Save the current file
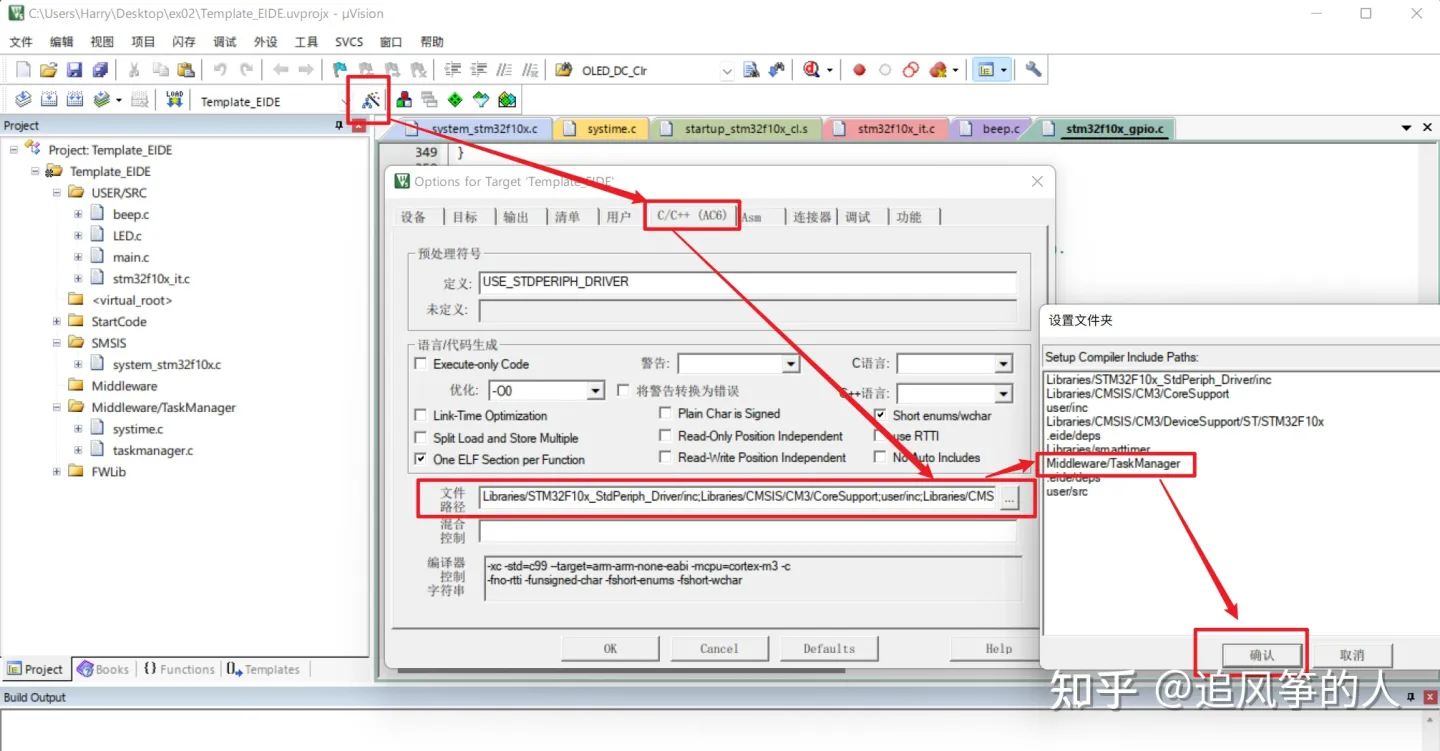This screenshot has width=1440, height=751. coord(74,70)
